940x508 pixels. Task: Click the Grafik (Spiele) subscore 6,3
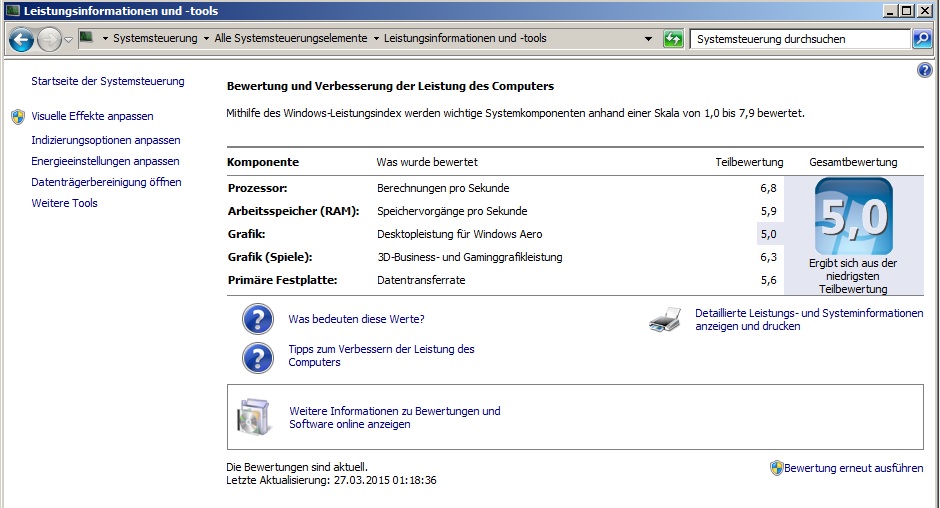point(768,257)
